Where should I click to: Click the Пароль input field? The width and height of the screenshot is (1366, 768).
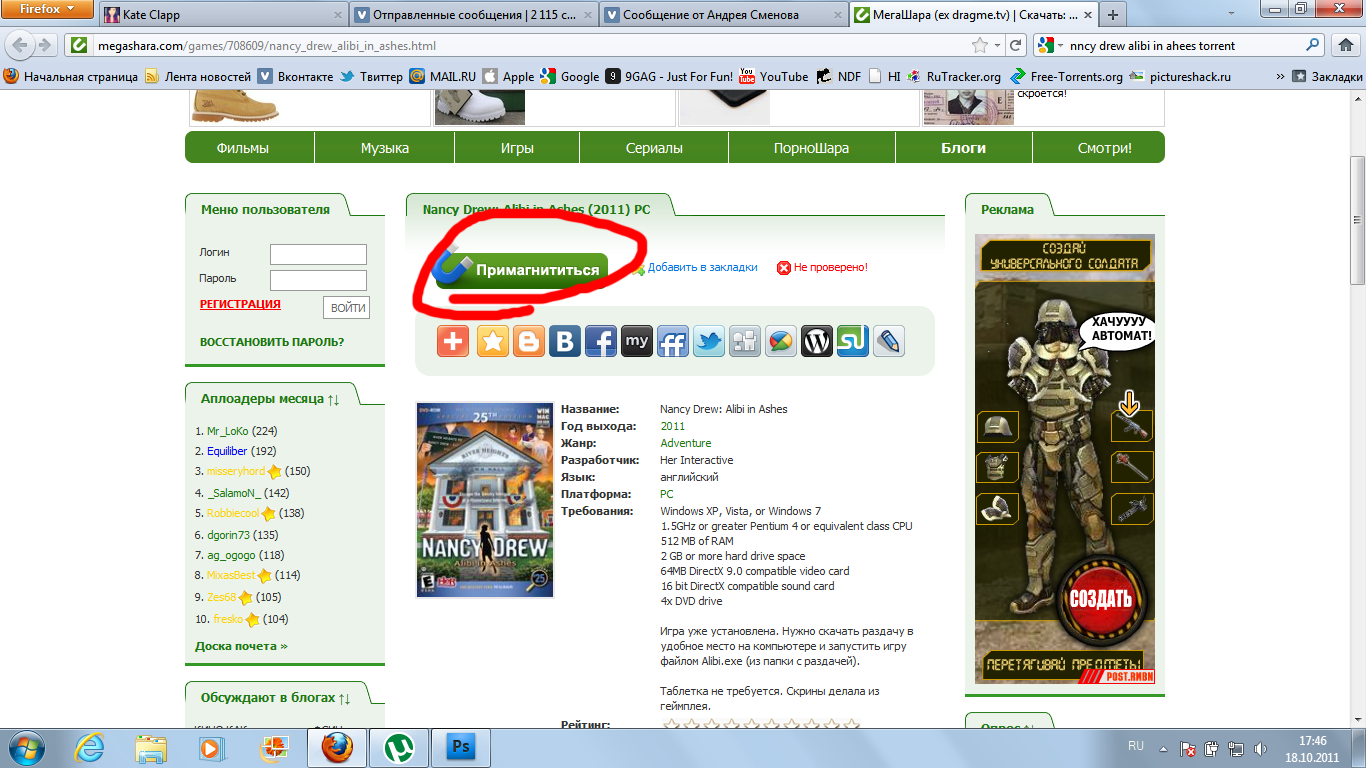pos(318,280)
